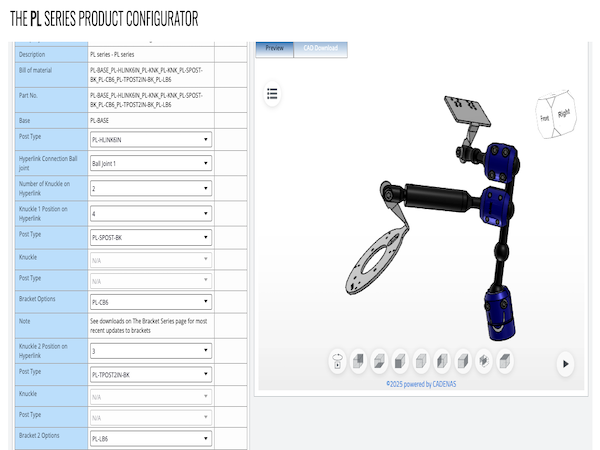
Task: Select the bottom-face shaded cube view
Action: (x=379, y=361)
